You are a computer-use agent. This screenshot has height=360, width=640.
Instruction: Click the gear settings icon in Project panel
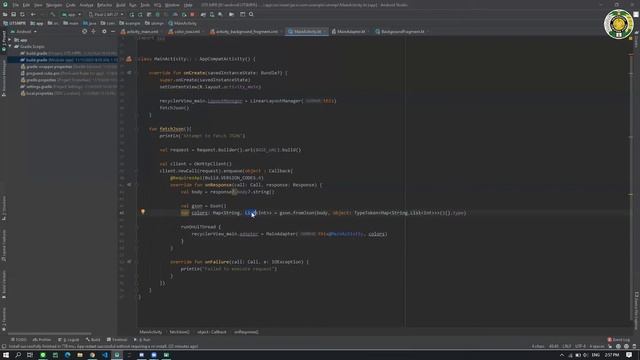pos(104,31)
